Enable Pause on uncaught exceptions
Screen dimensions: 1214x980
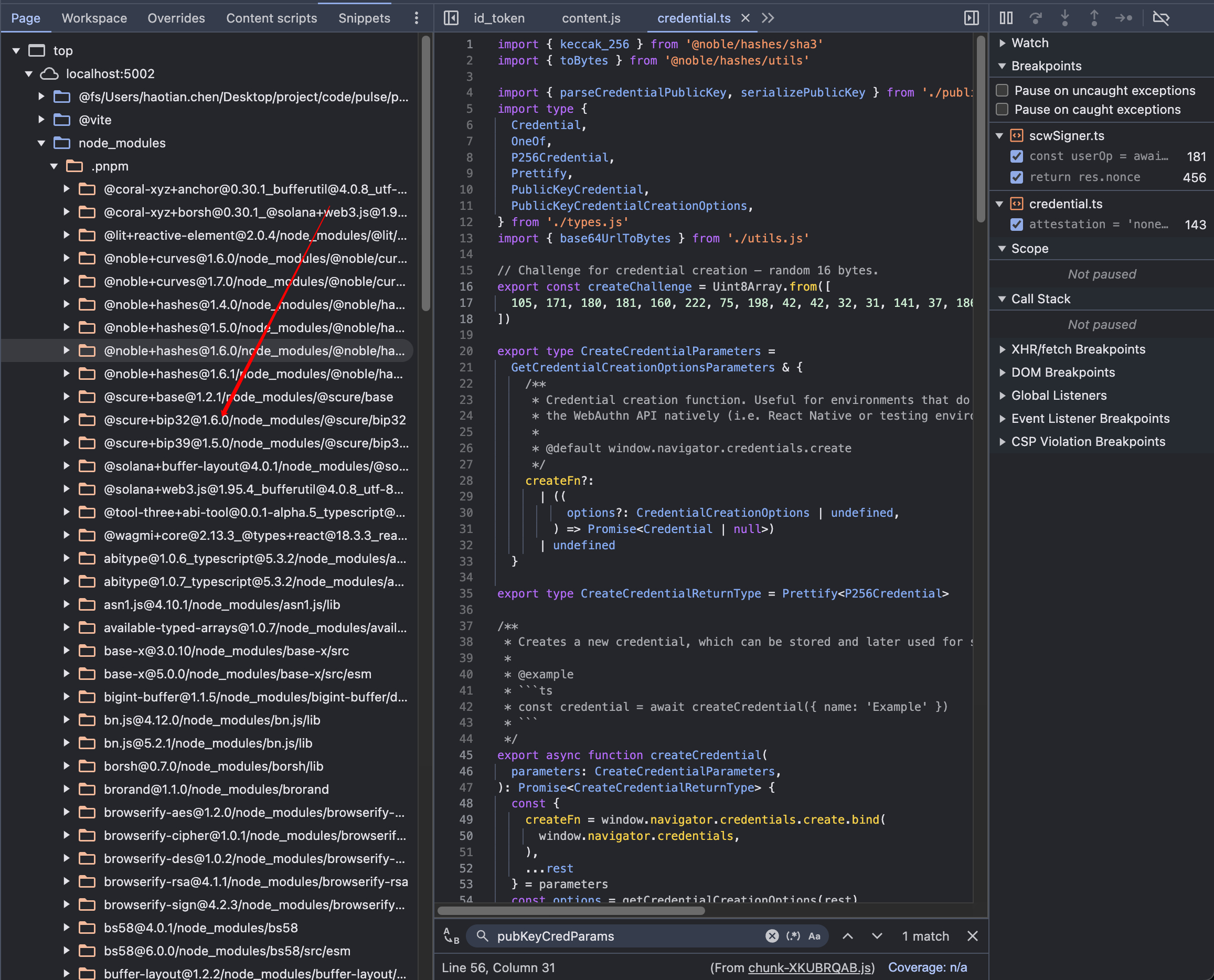click(x=1003, y=90)
